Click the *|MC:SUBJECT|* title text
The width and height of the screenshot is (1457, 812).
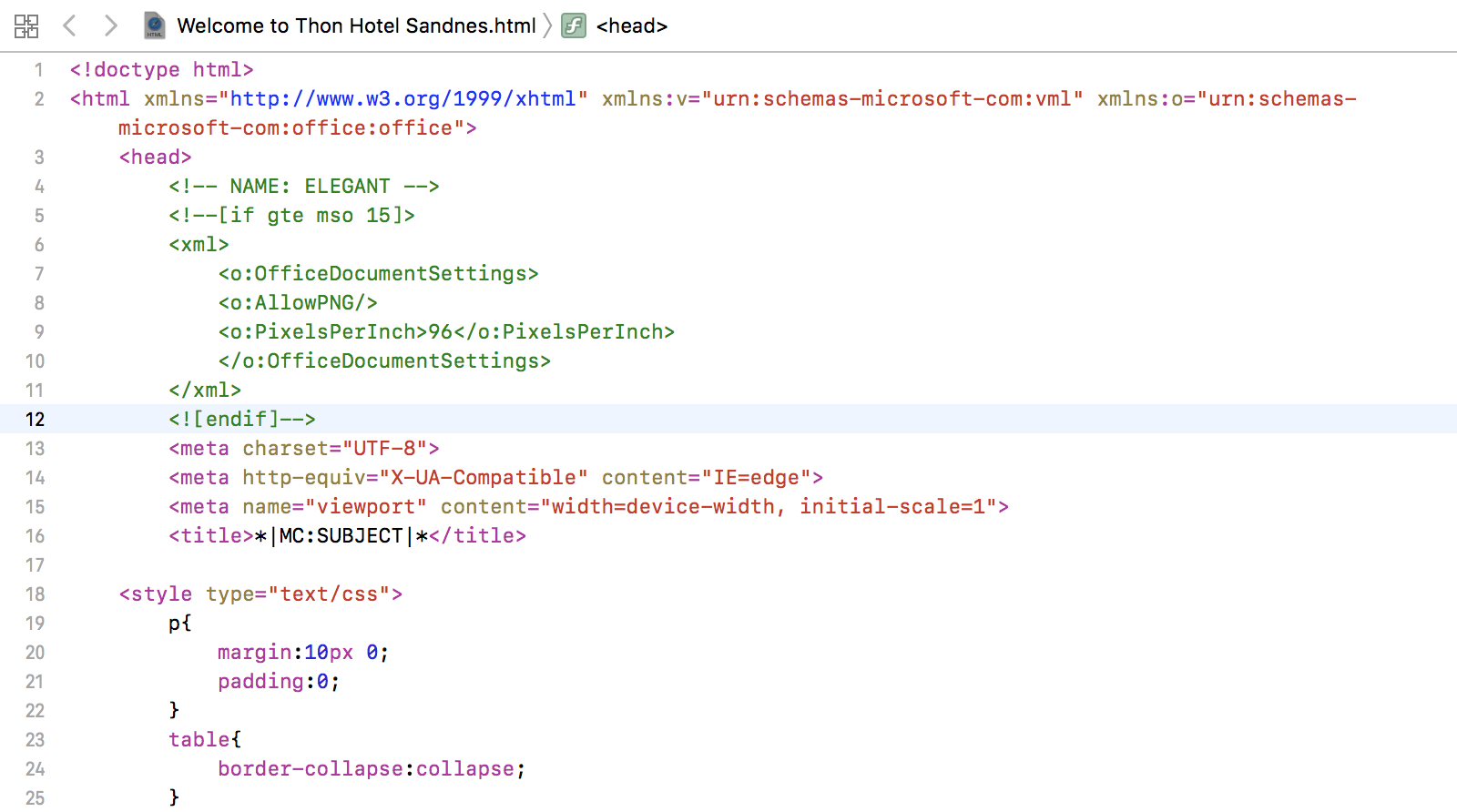(341, 536)
